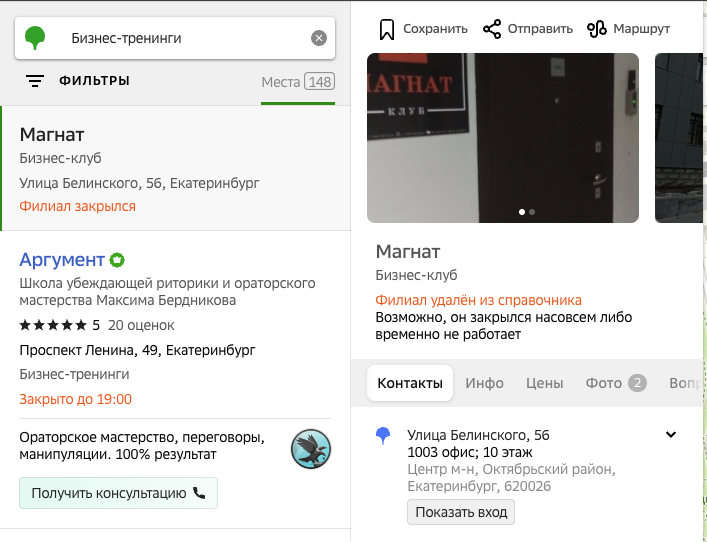The image size is (707, 542).
Task: Click the green tree logo in search bar
Action: pos(35,38)
